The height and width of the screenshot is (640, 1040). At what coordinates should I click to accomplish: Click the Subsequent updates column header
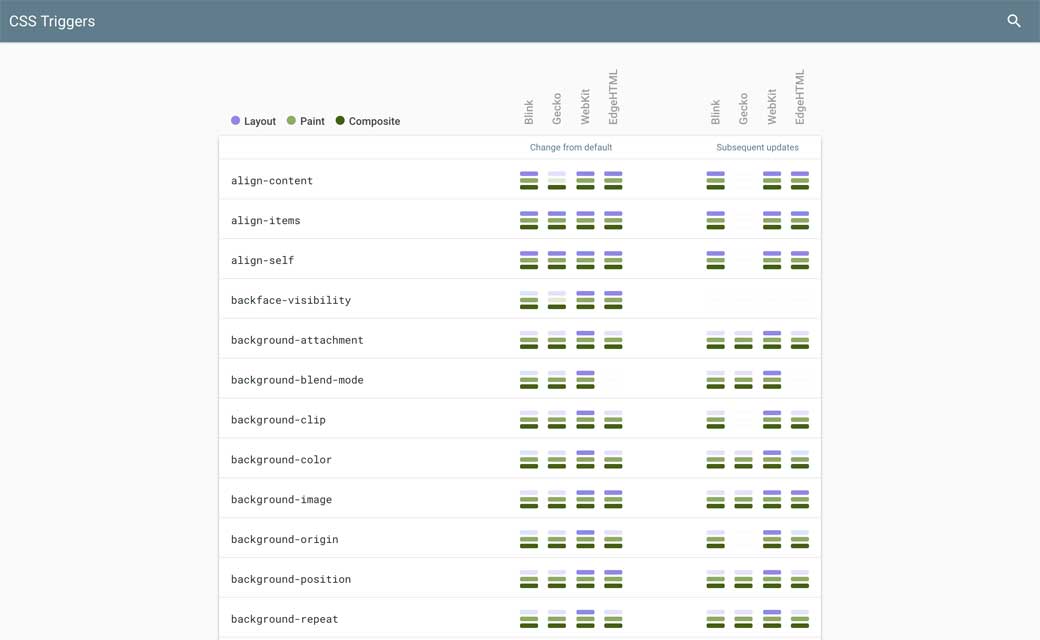757,147
